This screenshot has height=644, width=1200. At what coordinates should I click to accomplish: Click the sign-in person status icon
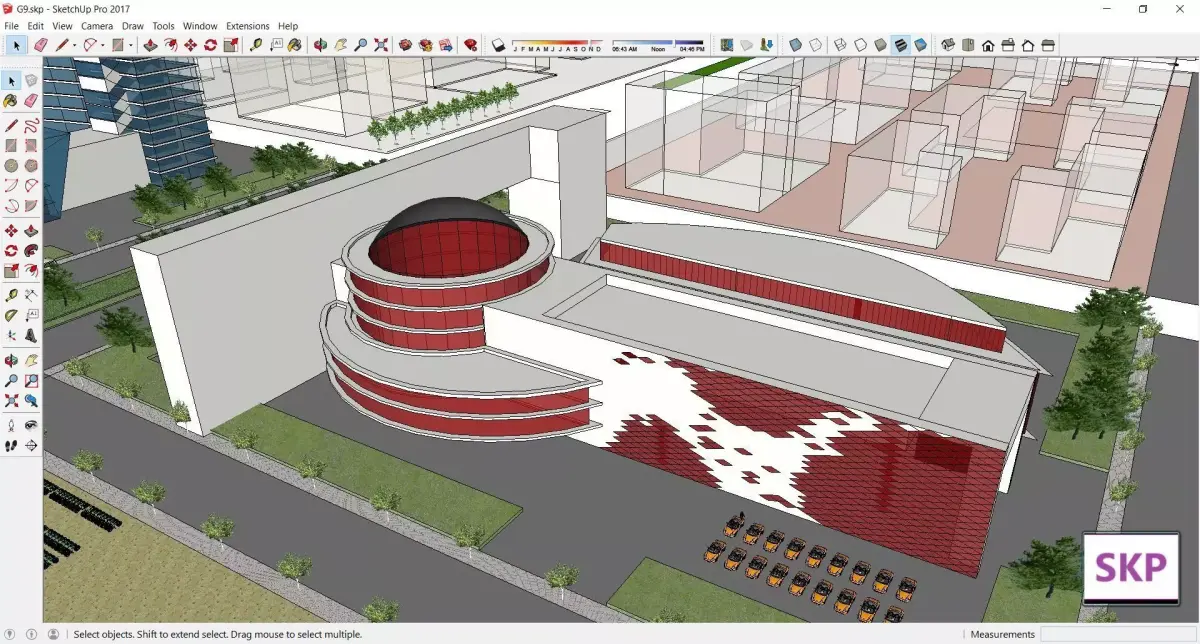click(52, 634)
